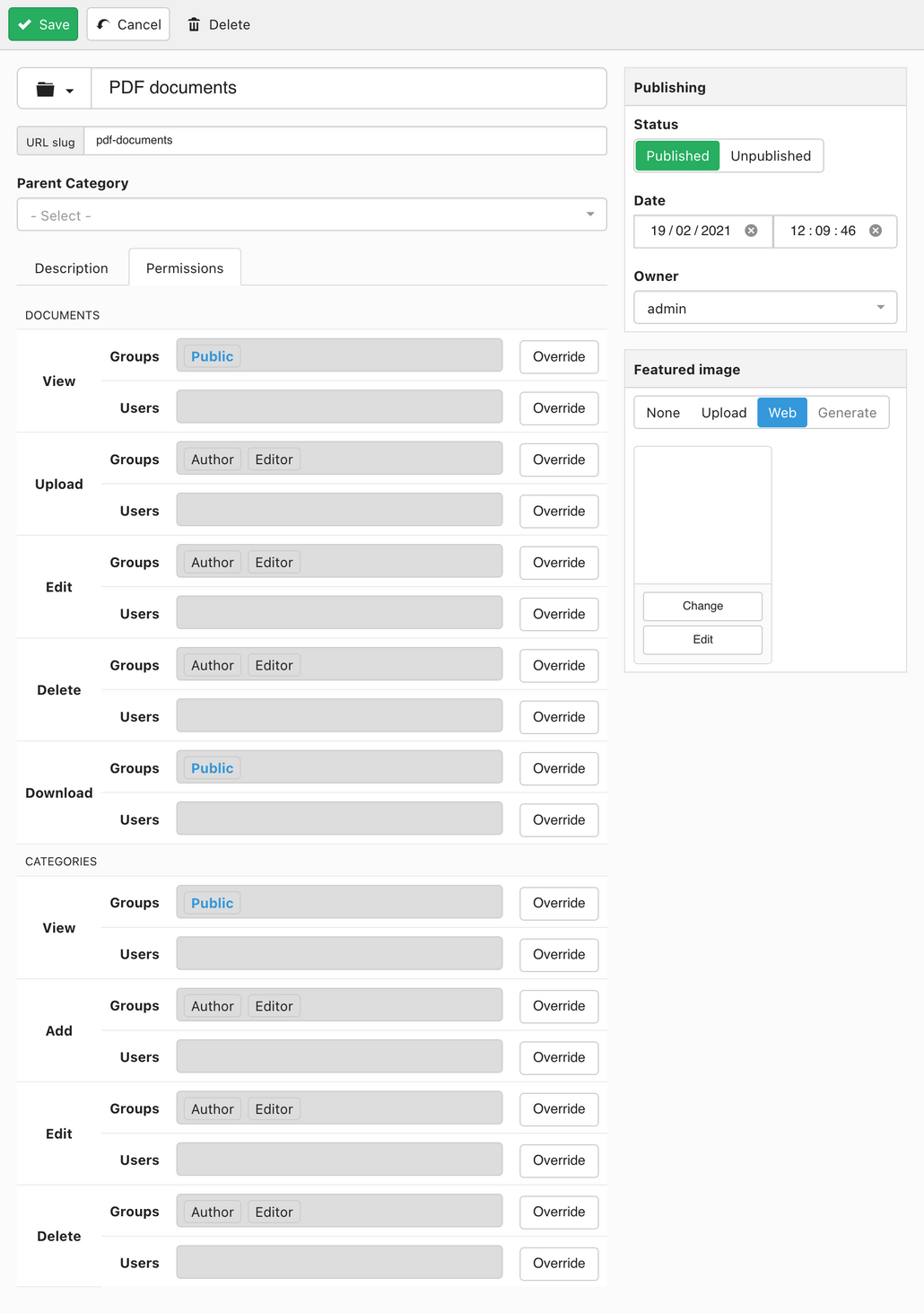
Task: Click the folder icon beside the title
Action: coord(45,89)
